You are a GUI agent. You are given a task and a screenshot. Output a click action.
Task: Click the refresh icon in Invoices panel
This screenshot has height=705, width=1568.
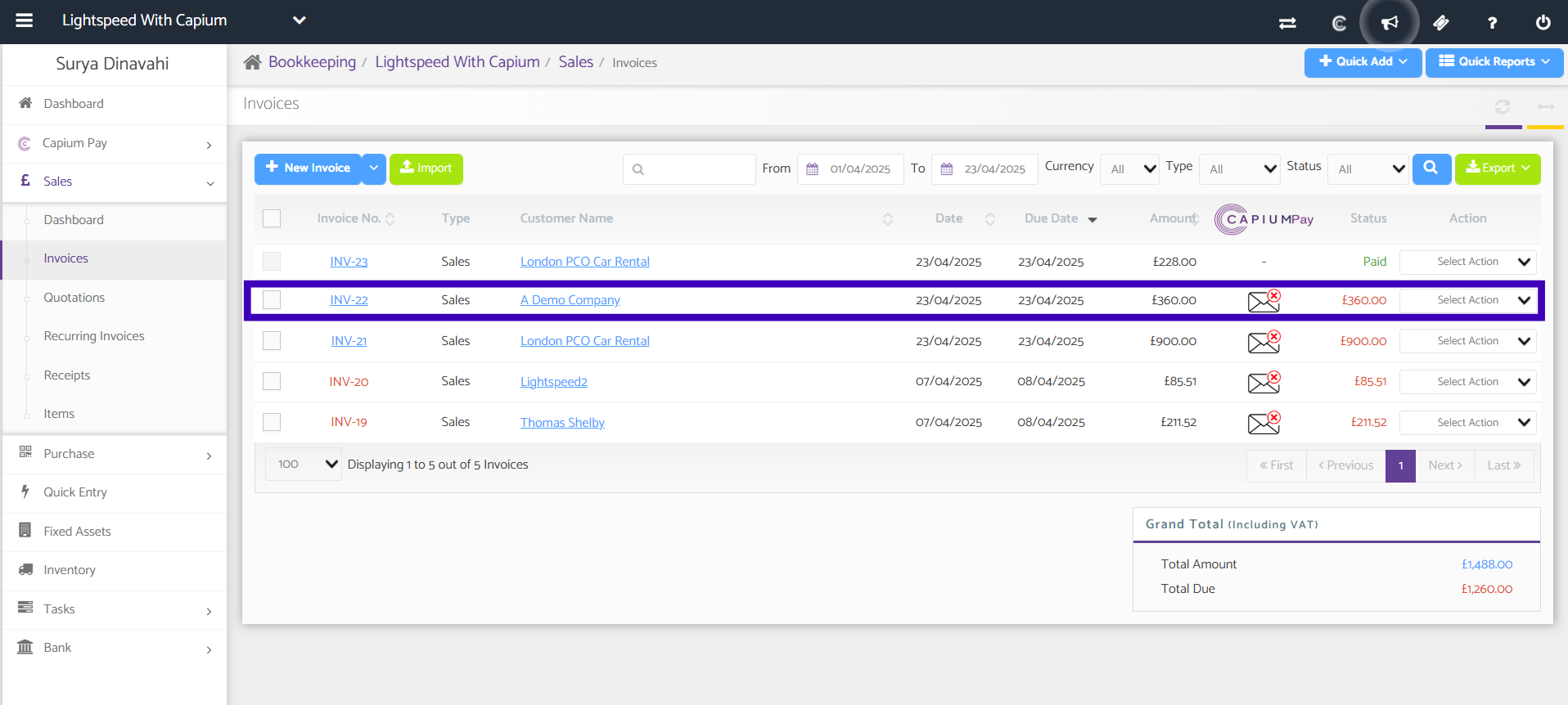coord(1503,106)
